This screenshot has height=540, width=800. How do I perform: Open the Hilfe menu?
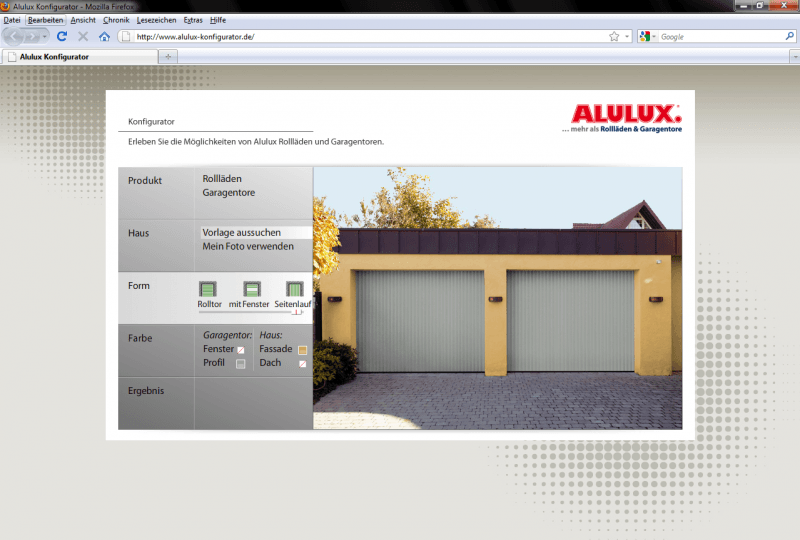click(218, 20)
